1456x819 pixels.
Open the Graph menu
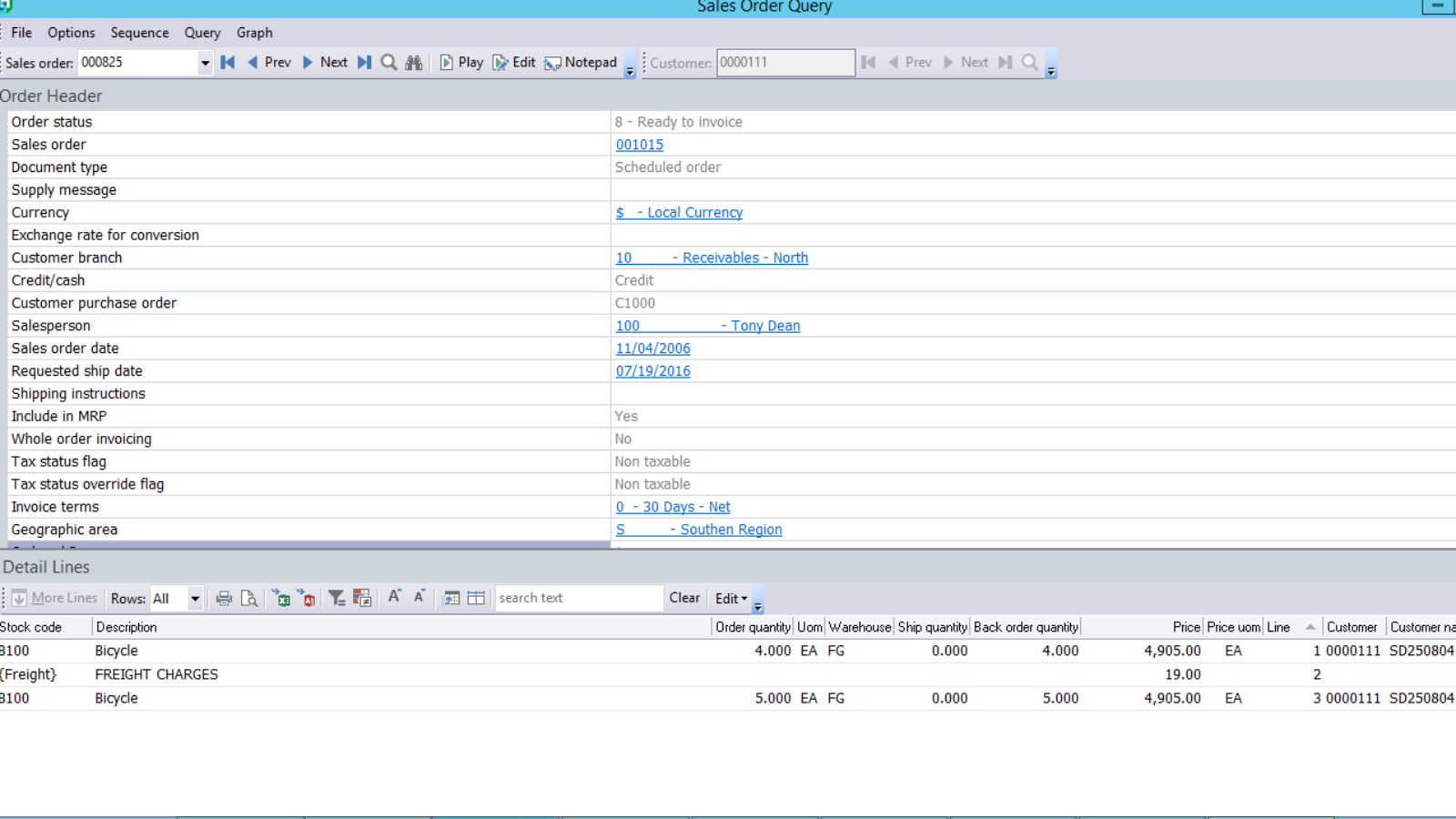coord(254,33)
